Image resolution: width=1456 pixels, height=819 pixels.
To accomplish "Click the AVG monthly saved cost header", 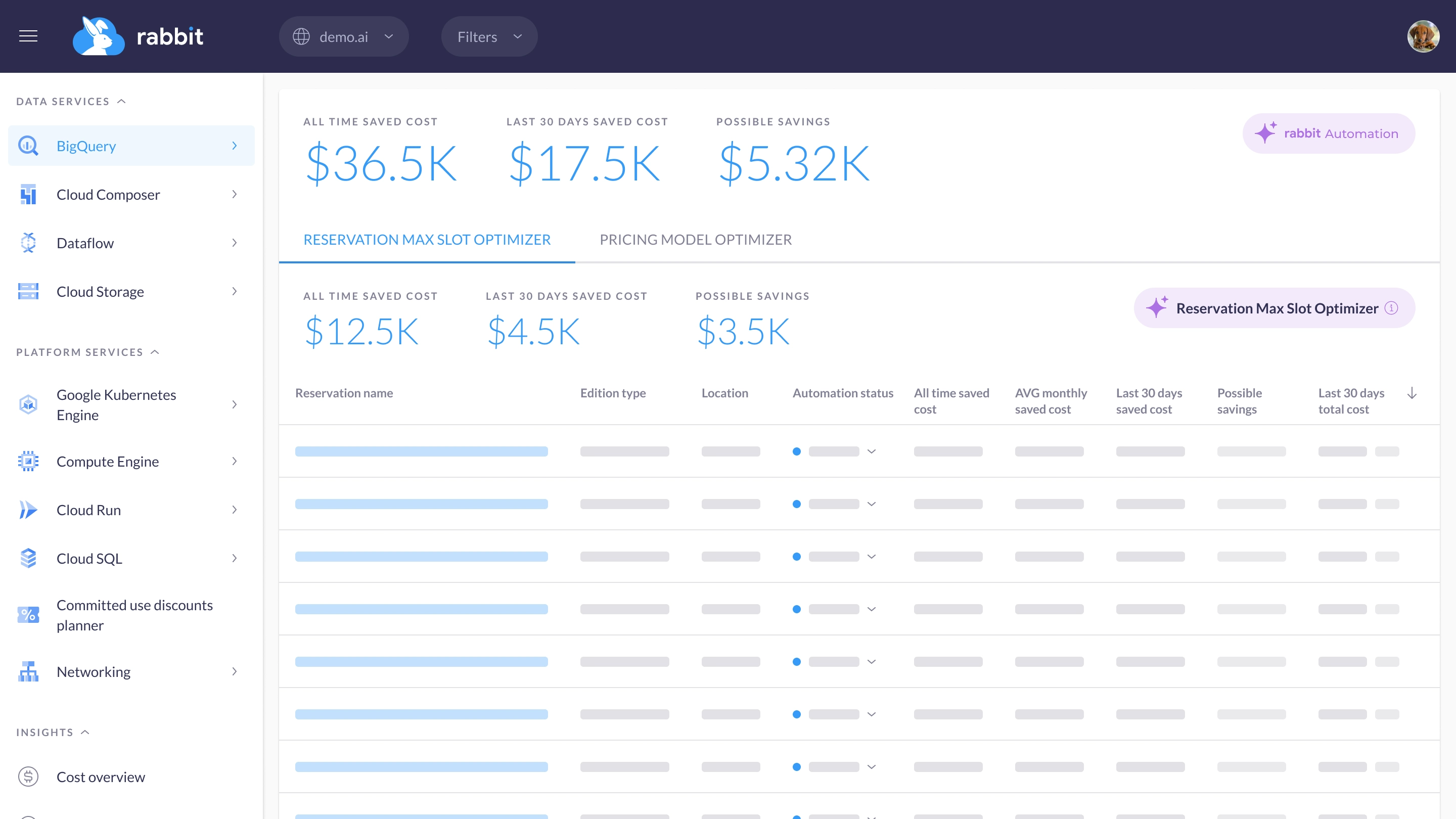I will (x=1051, y=401).
